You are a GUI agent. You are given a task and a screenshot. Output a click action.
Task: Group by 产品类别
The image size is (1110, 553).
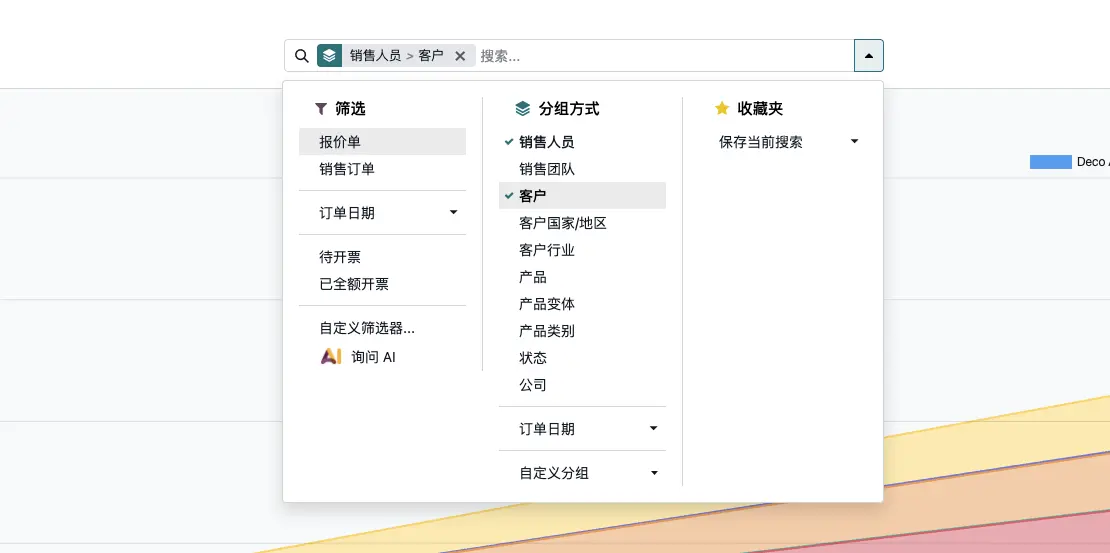[582, 331]
